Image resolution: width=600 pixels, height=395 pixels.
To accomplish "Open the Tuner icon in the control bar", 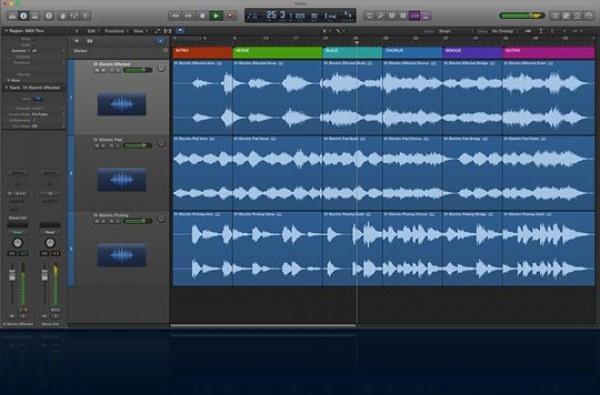I will [380, 16].
